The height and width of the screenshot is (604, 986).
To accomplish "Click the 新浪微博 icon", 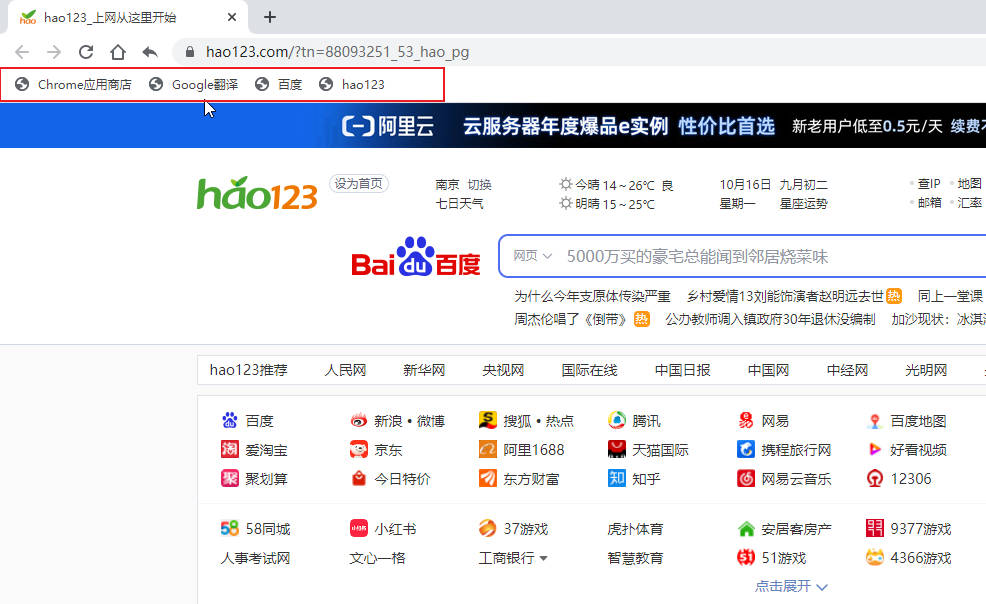I will [x=358, y=420].
